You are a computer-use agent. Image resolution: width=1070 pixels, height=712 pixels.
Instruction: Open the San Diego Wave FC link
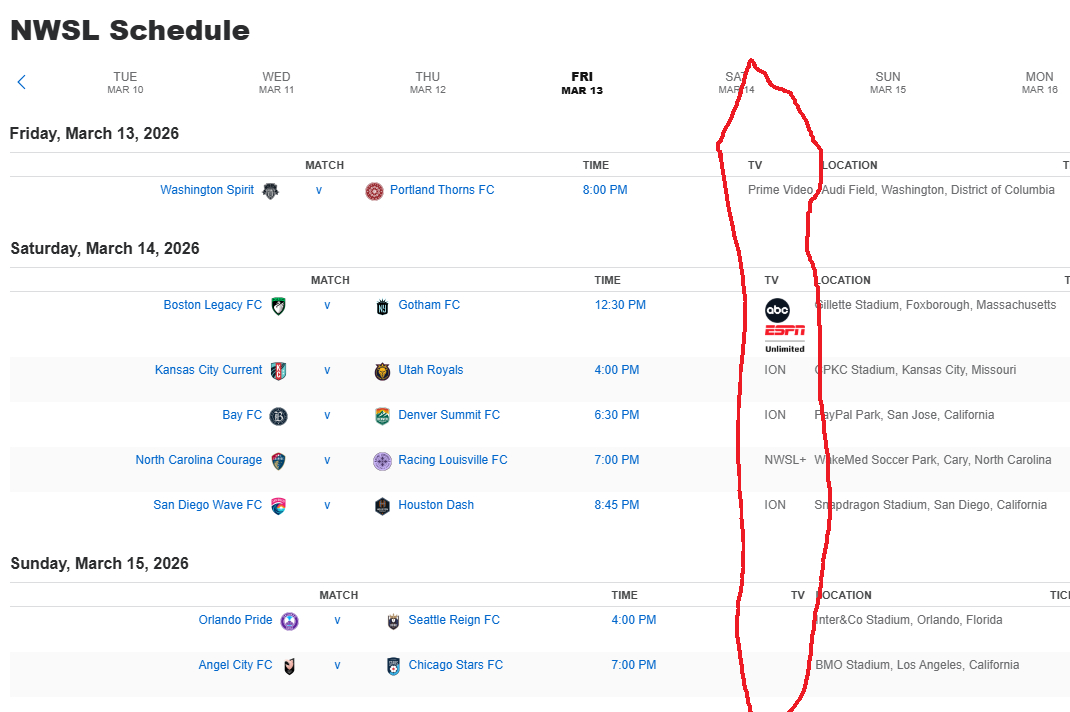pyautogui.click(x=207, y=505)
